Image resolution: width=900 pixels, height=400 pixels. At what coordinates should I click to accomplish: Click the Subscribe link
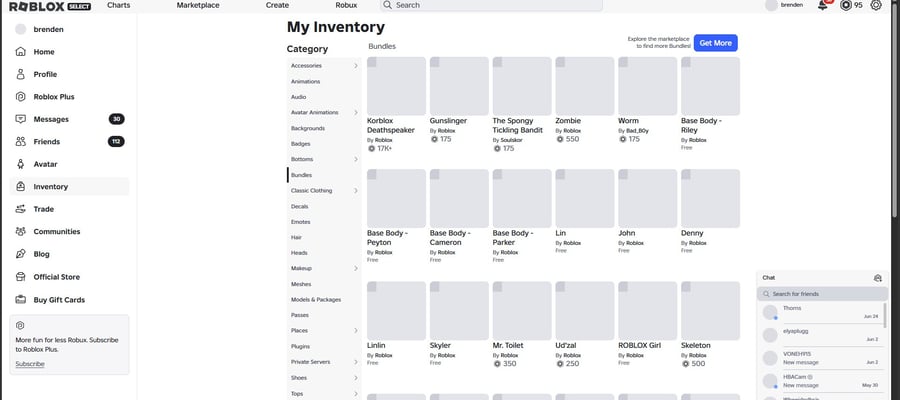tap(30, 364)
